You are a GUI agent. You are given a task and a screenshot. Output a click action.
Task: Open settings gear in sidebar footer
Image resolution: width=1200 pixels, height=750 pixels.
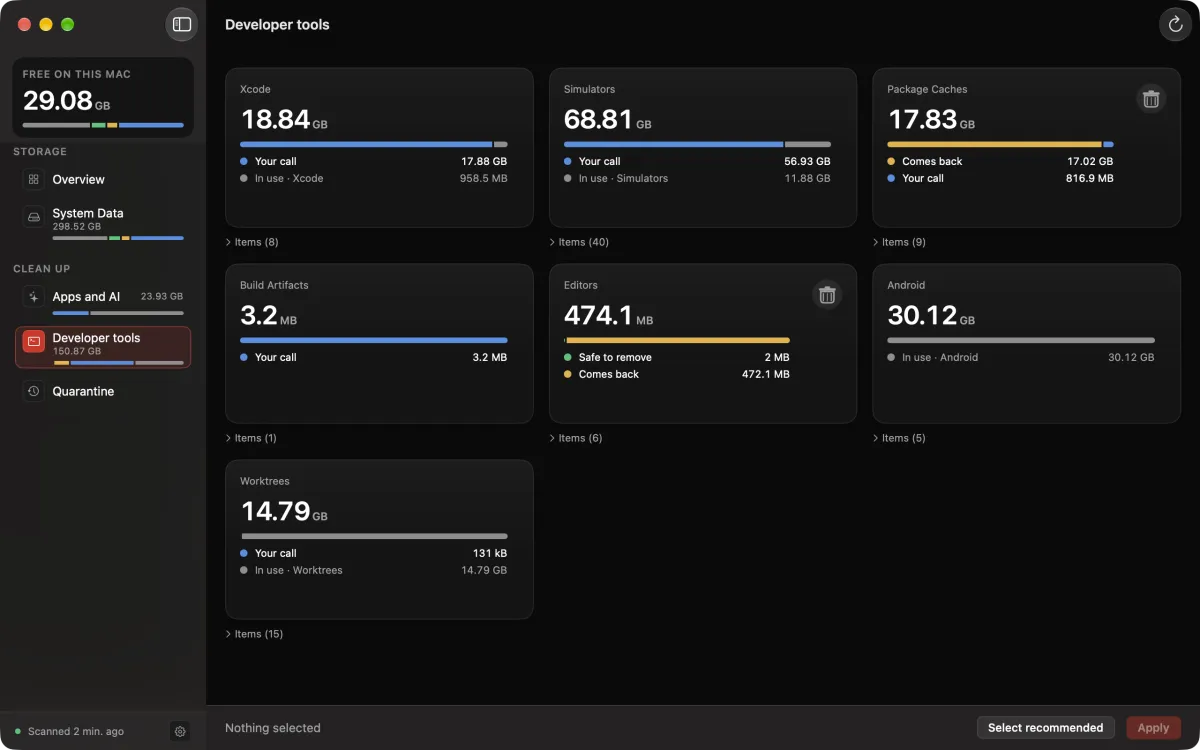pyautogui.click(x=180, y=731)
